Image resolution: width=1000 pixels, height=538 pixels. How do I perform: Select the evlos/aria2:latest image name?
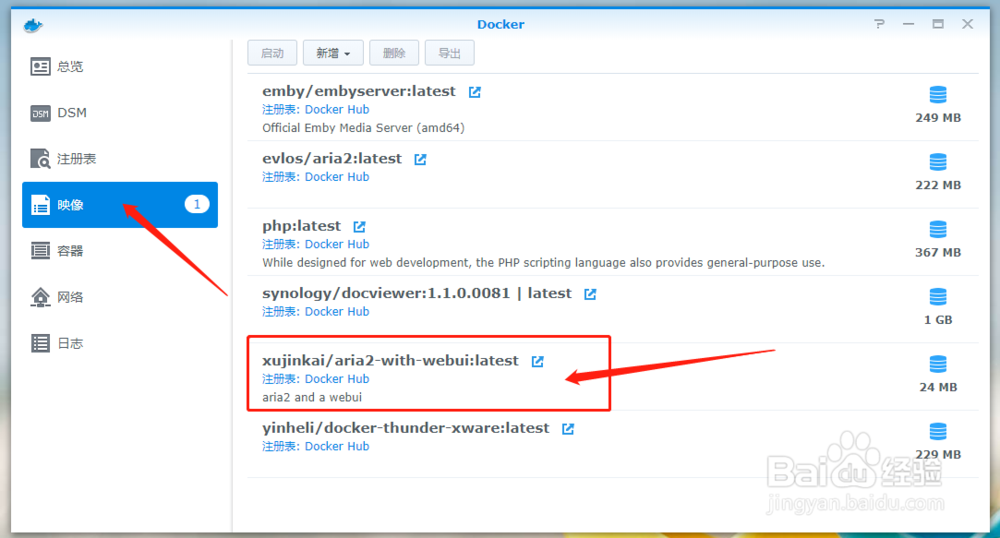pyautogui.click(x=332, y=159)
